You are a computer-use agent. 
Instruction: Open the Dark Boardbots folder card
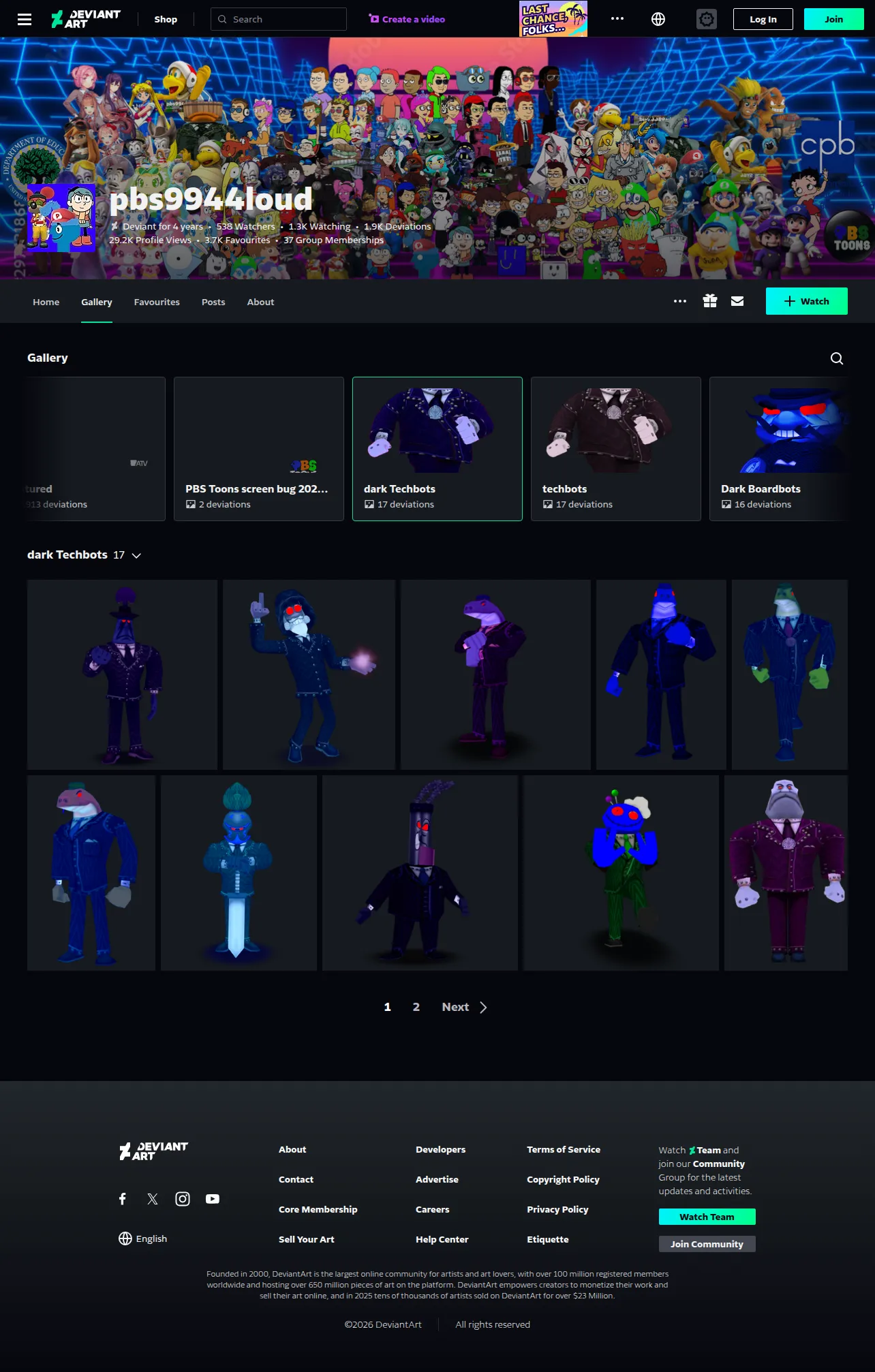coord(779,449)
